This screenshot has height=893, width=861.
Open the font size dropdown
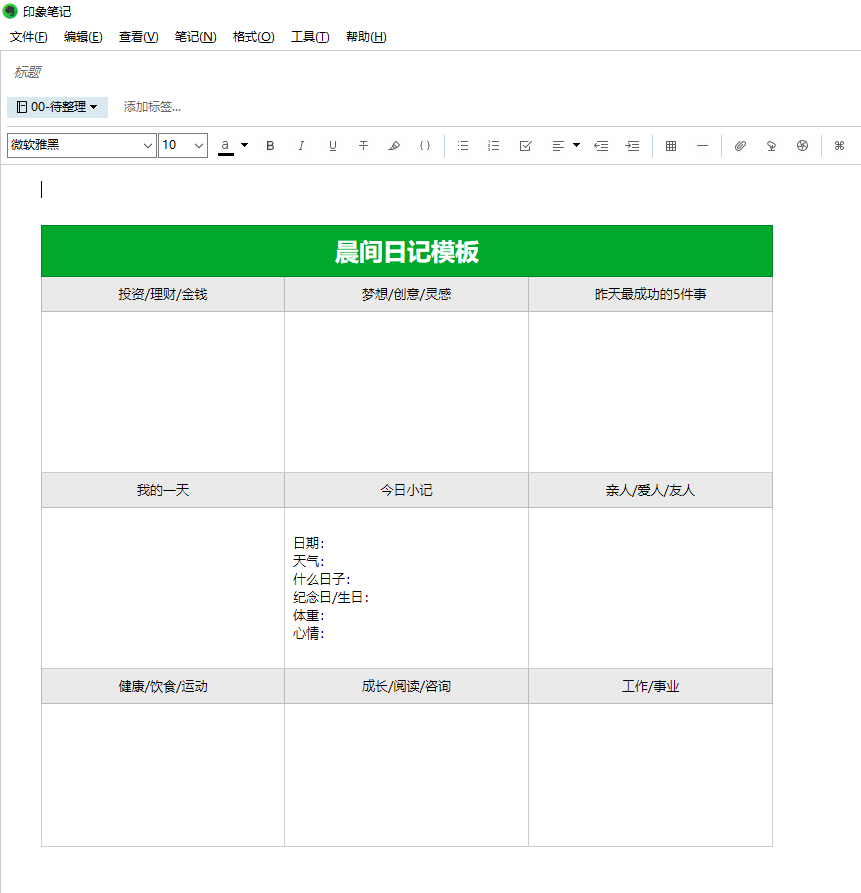183,145
